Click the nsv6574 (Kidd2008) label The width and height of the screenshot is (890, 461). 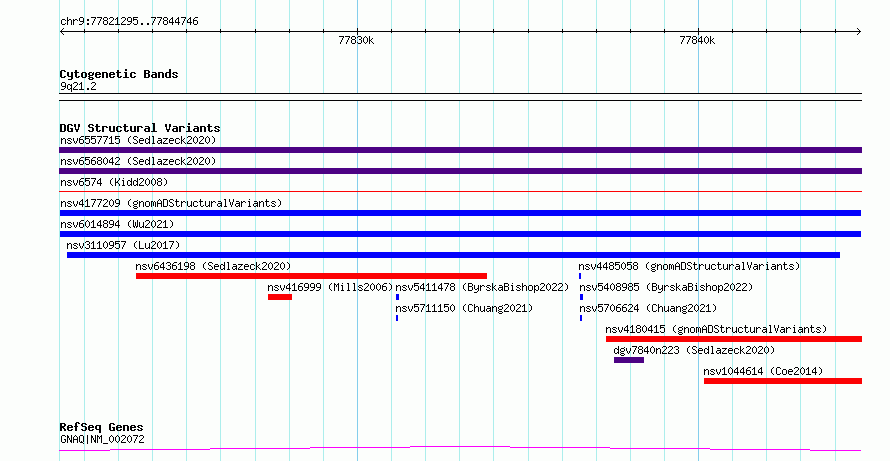coord(114,182)
